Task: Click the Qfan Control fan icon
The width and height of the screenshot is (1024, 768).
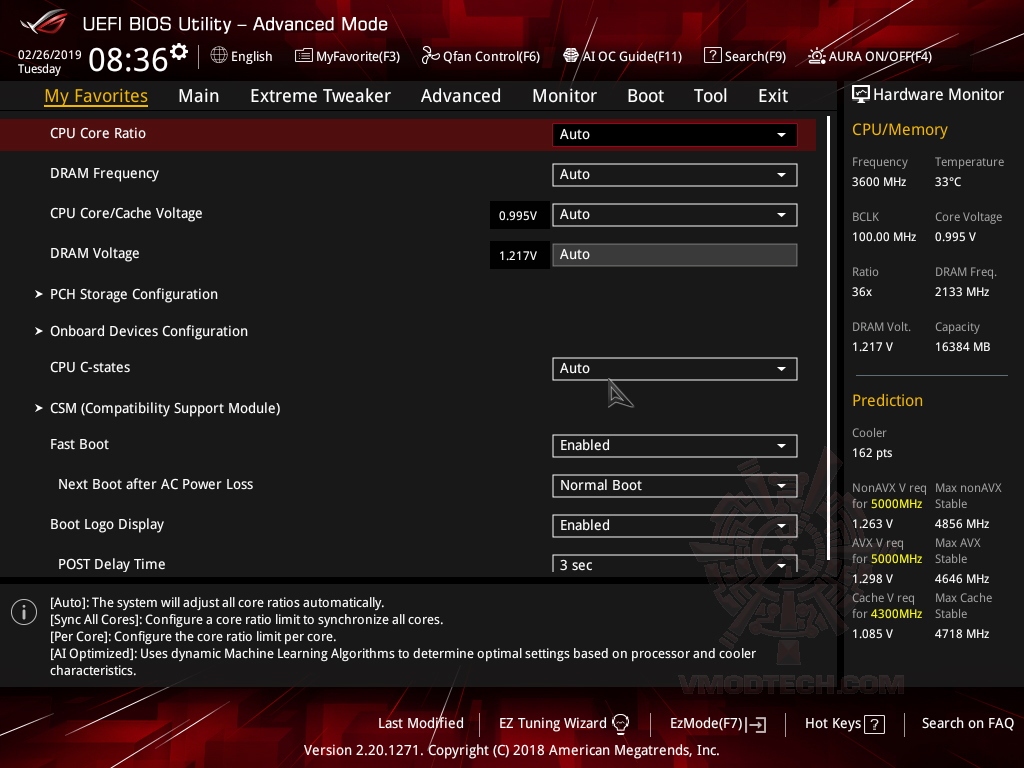Action: pyautogui.click(x=430, y=56)
